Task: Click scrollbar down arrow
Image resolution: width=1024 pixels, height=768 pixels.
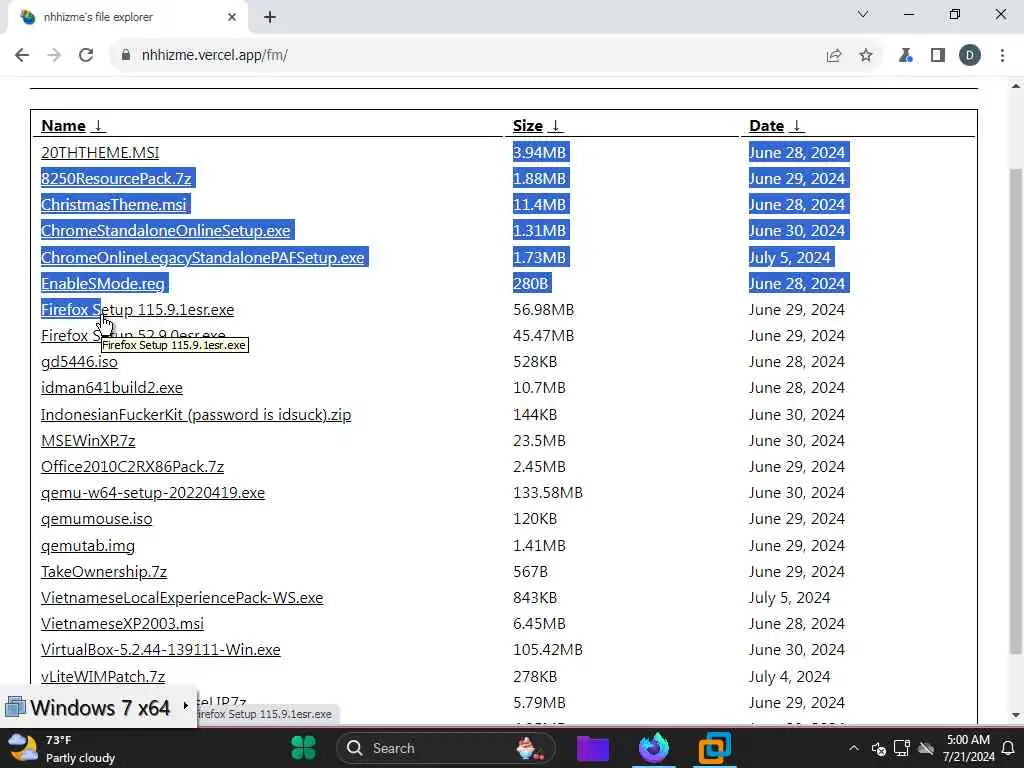Action: tap(1016, 716)
